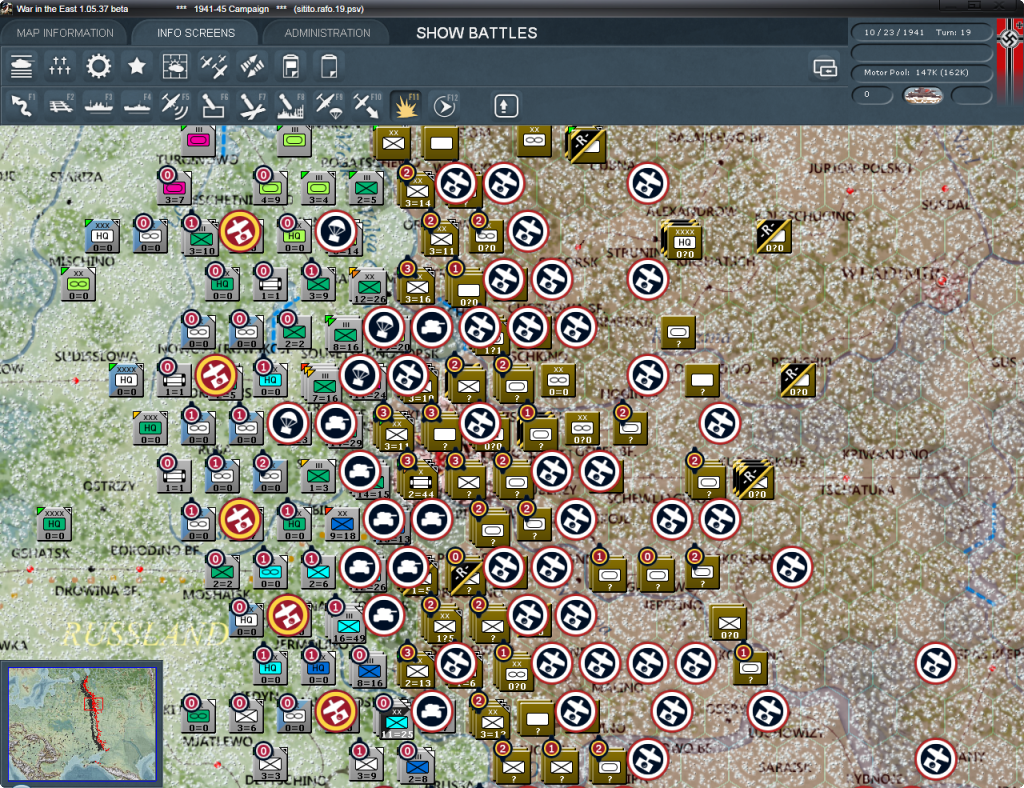Select the F5 air recon mode

pyautogui.click(x=175, y=105)
